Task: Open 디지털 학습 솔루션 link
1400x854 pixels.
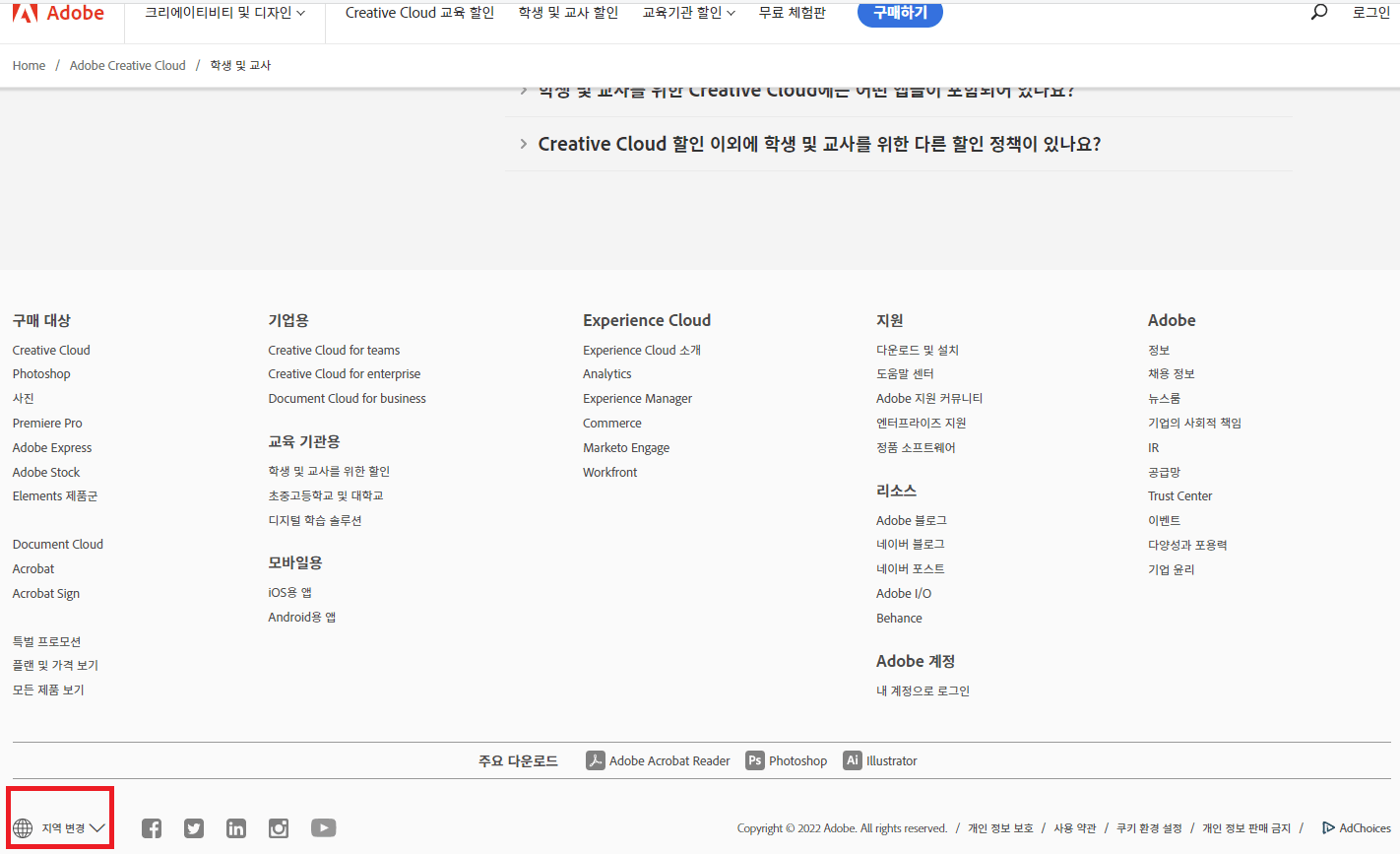Action: (315, 521)
